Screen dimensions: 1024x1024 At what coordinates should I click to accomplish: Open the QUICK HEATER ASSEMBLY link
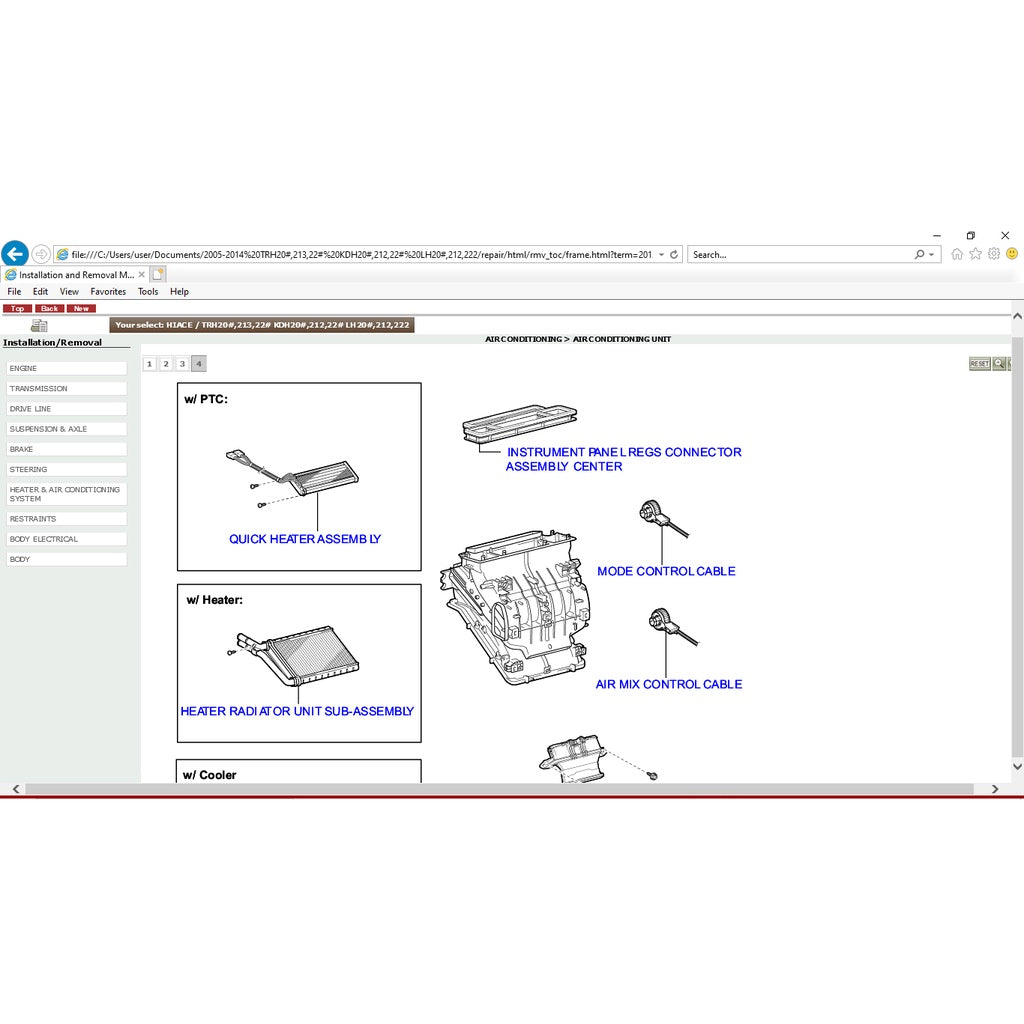[x=305, y=539]
